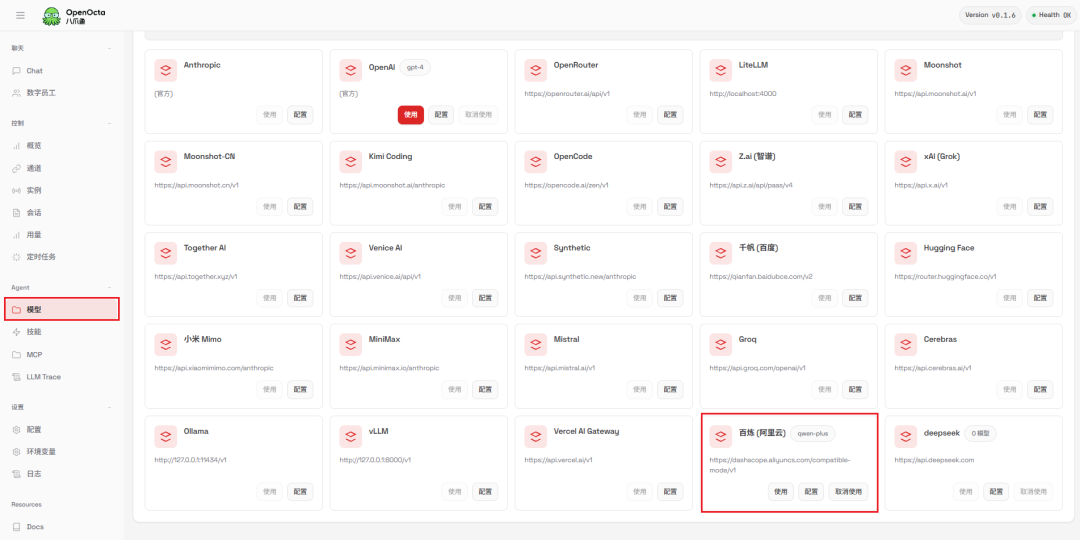Click the hamburger menu icon

point(20,15)
